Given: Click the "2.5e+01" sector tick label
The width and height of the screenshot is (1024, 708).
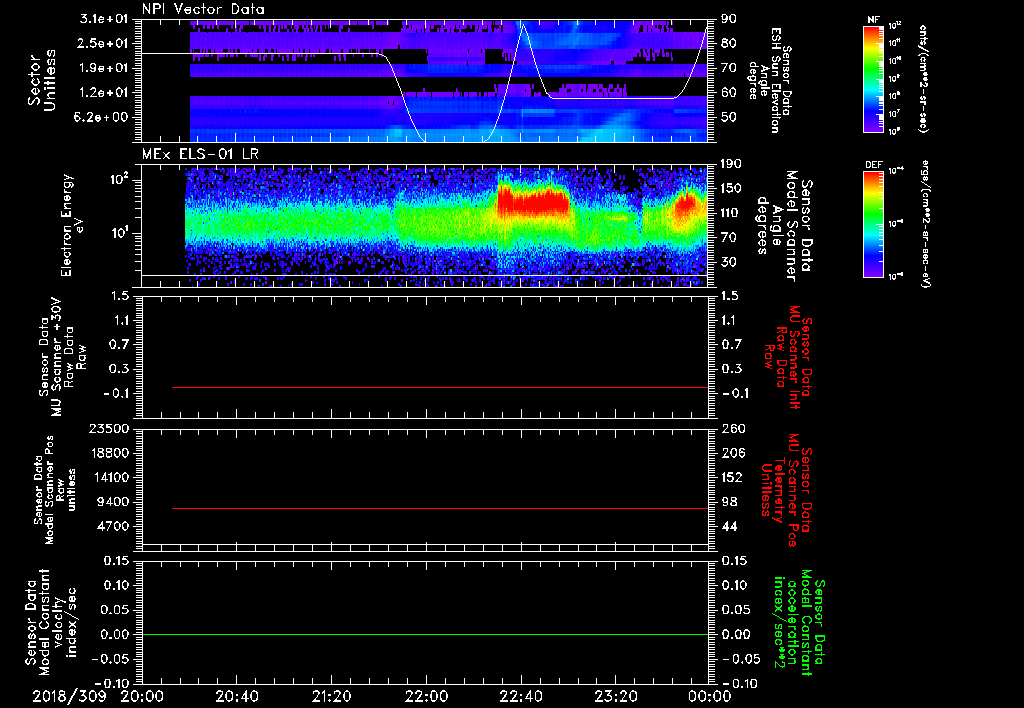Looking at the screenshot, I should tap(104, 43).
